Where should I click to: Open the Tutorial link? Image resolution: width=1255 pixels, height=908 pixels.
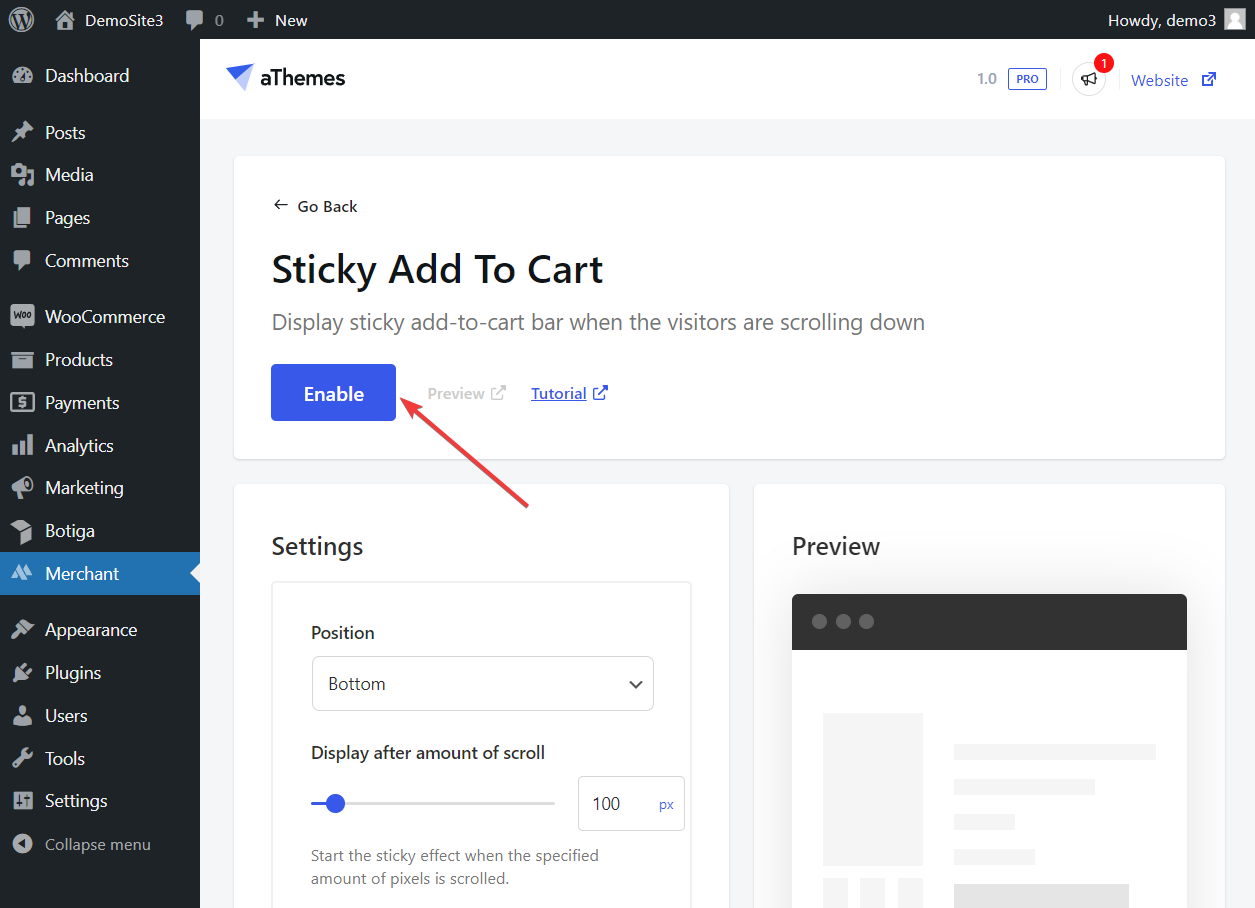(x=559, y=393)
